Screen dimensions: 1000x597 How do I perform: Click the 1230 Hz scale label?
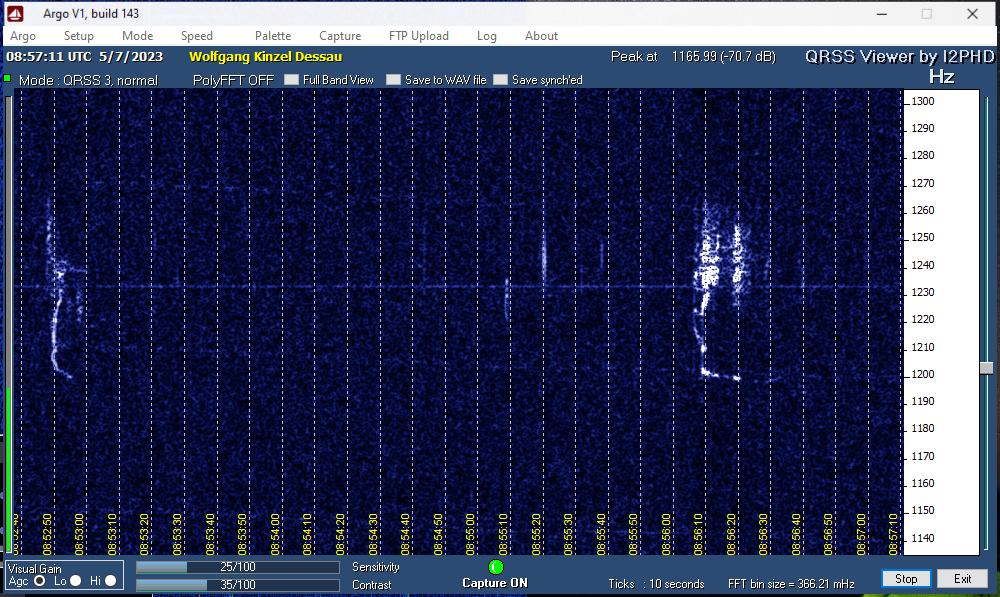[x=923, y=292]
